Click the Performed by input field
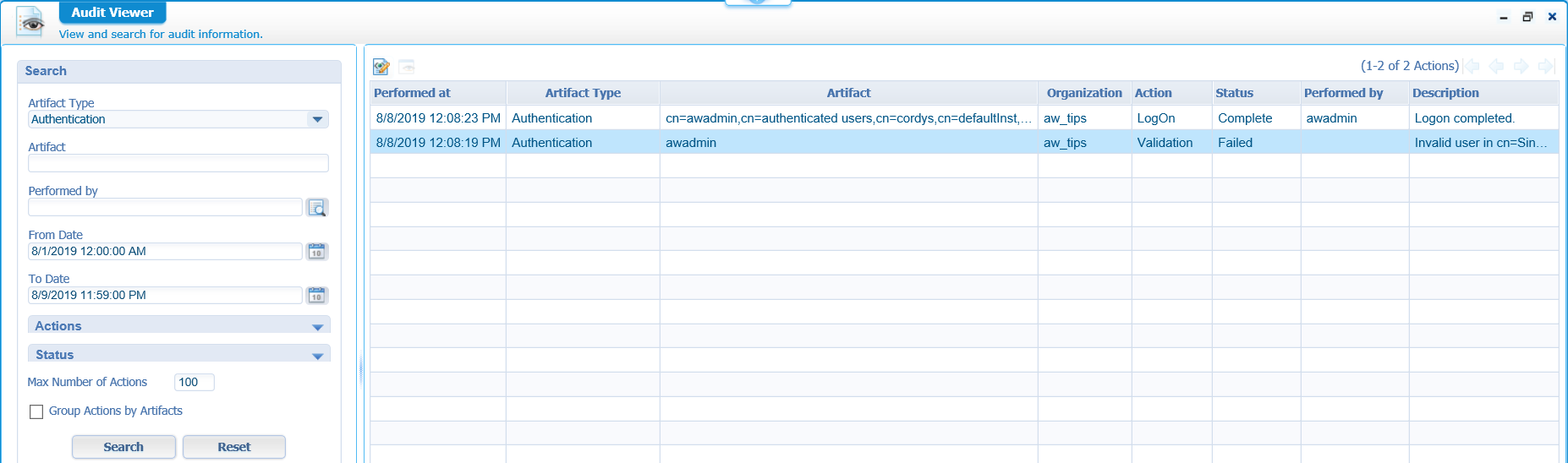 165,207
